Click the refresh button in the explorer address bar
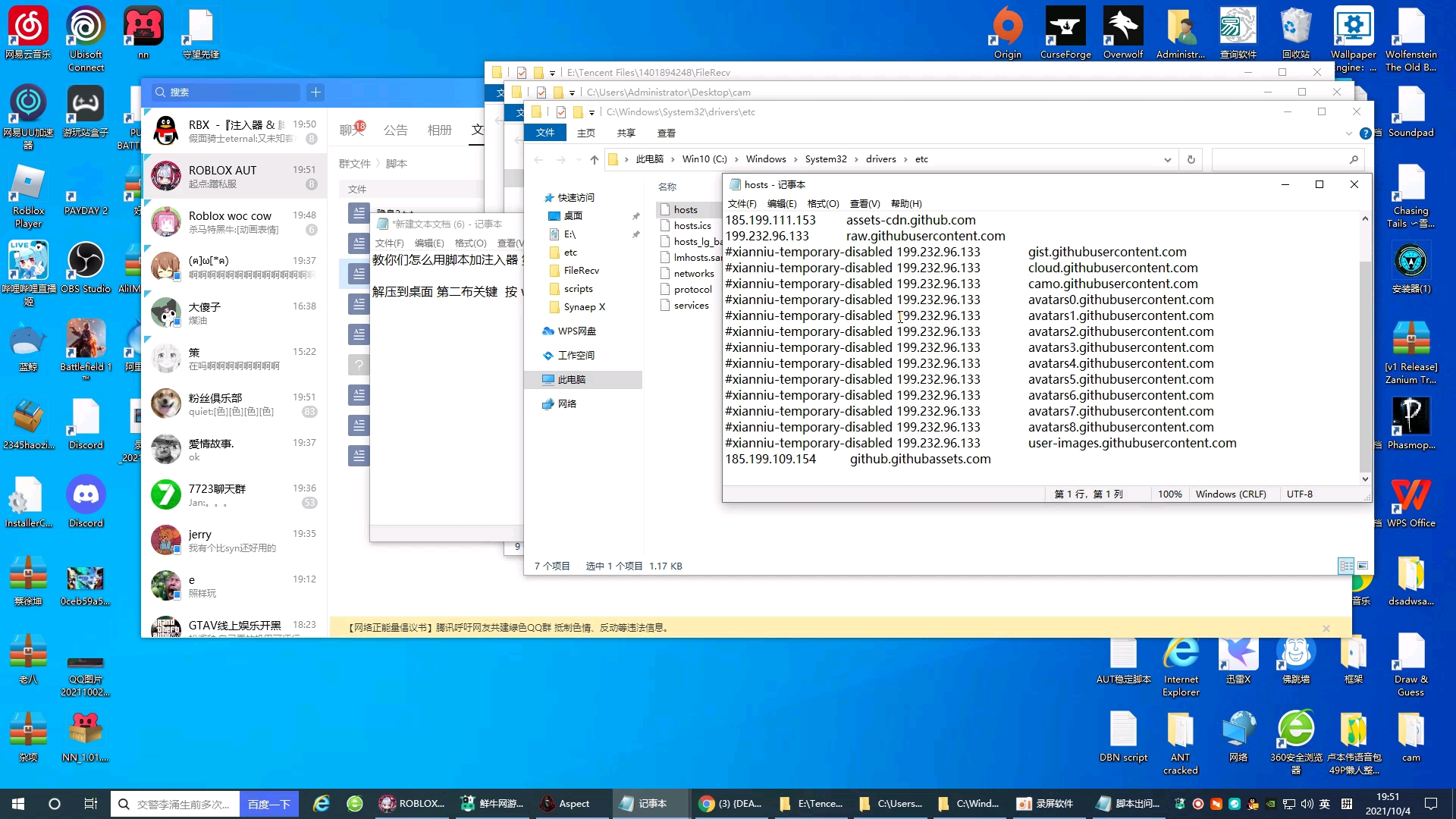 tap(1191, 159)
